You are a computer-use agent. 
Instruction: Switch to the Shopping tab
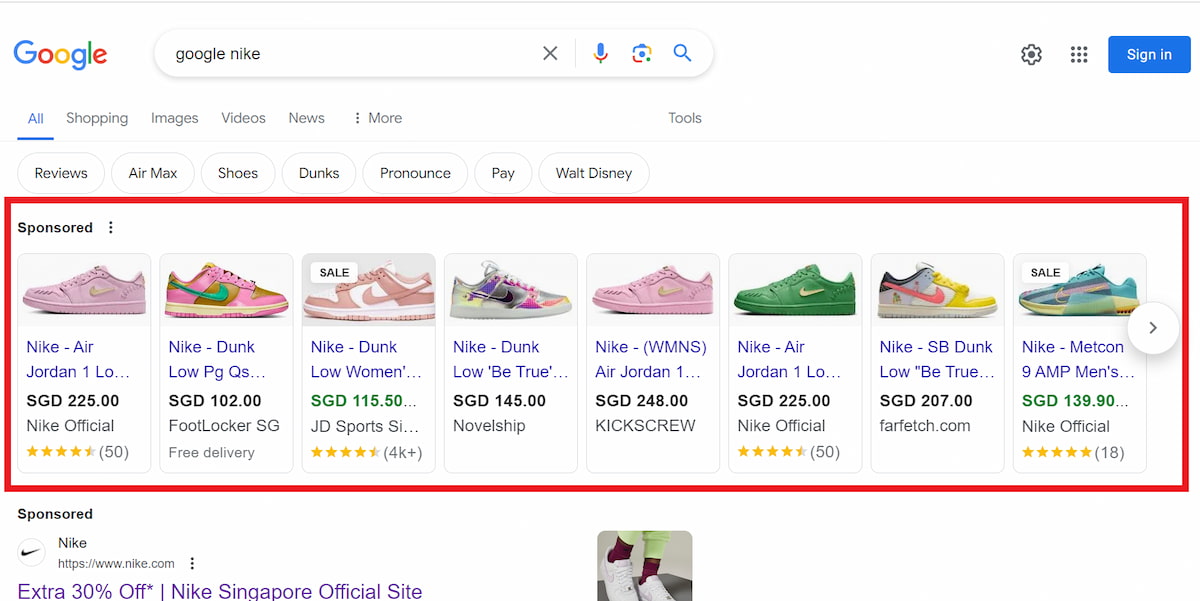click(x=97, y=118)
